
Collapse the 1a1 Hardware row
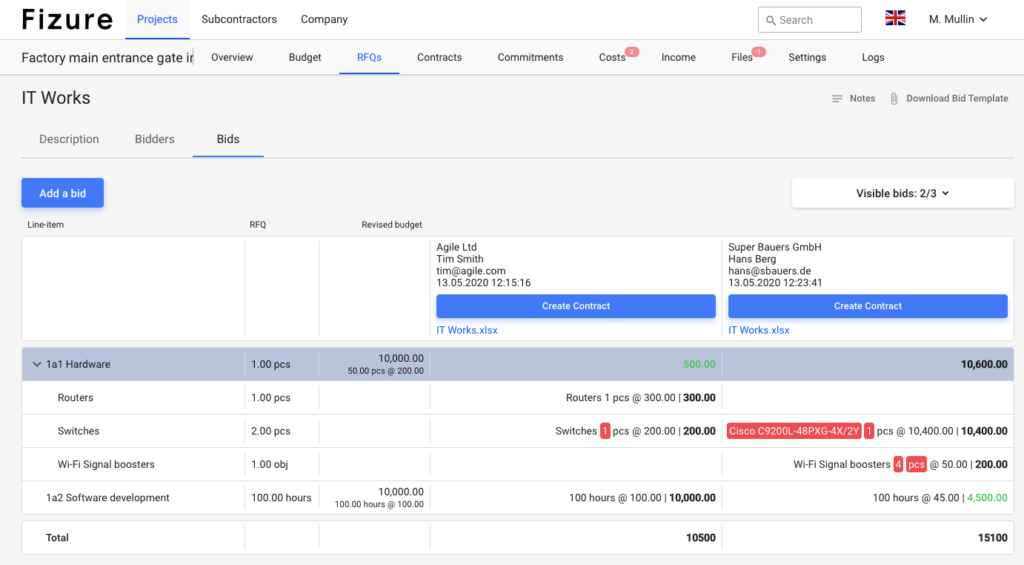37,364
